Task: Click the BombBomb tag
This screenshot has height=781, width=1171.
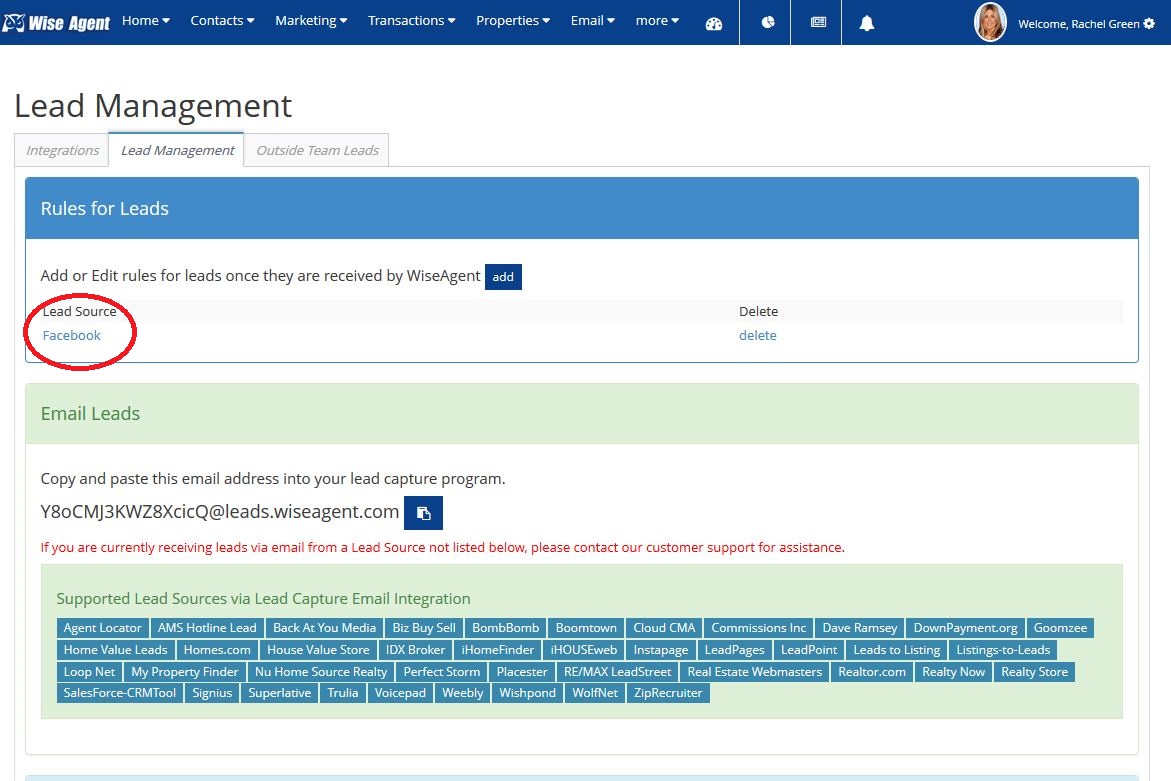Action: pos(505,628)
